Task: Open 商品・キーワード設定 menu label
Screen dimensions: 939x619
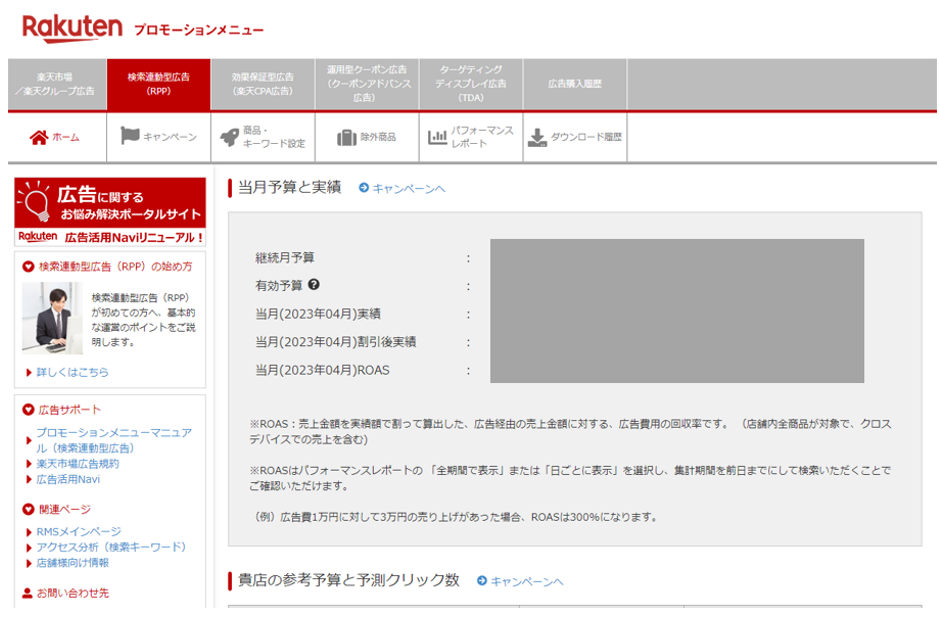Action: point(274,137)
